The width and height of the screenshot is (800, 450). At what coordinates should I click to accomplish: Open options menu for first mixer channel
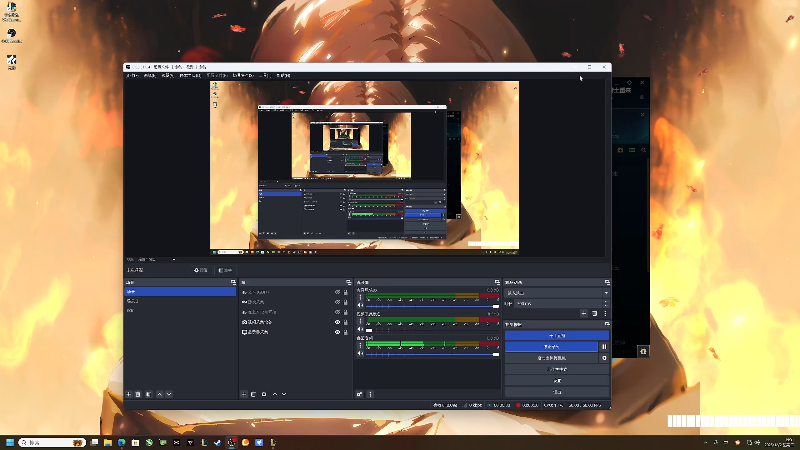(x=360, y=297)
